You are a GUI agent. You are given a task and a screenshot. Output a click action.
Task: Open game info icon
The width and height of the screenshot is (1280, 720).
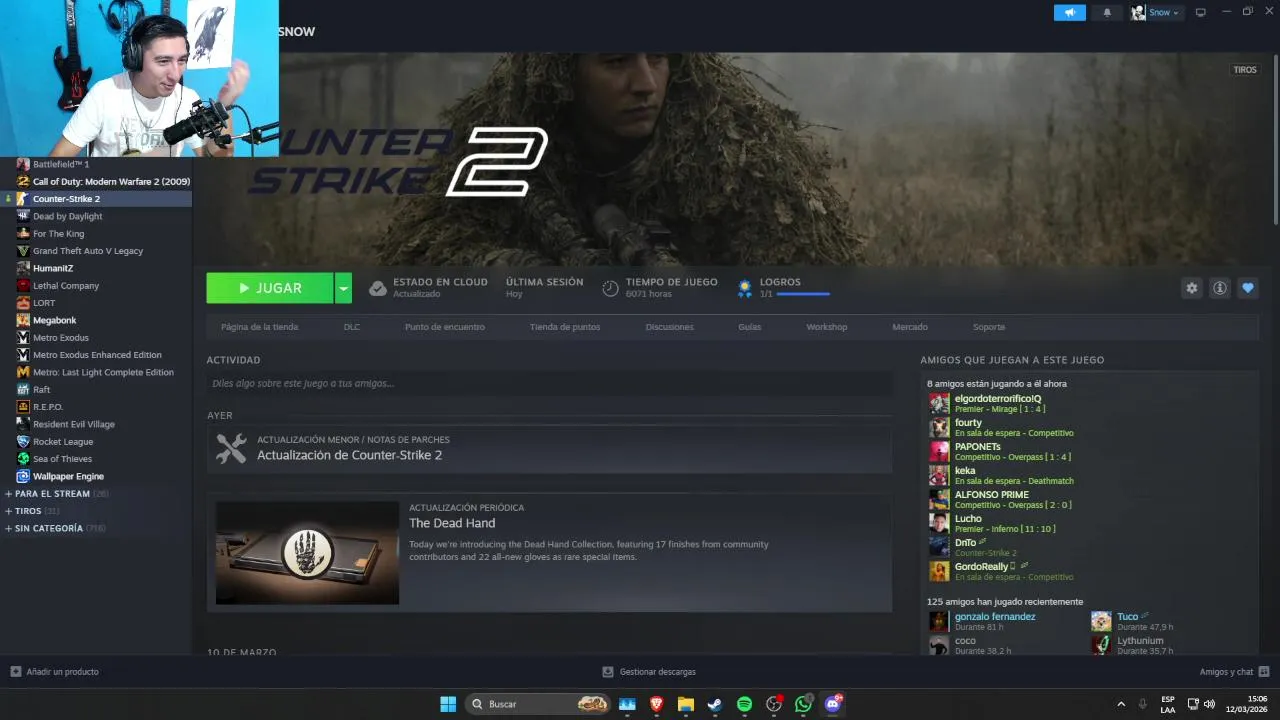tap(1220, 288)
